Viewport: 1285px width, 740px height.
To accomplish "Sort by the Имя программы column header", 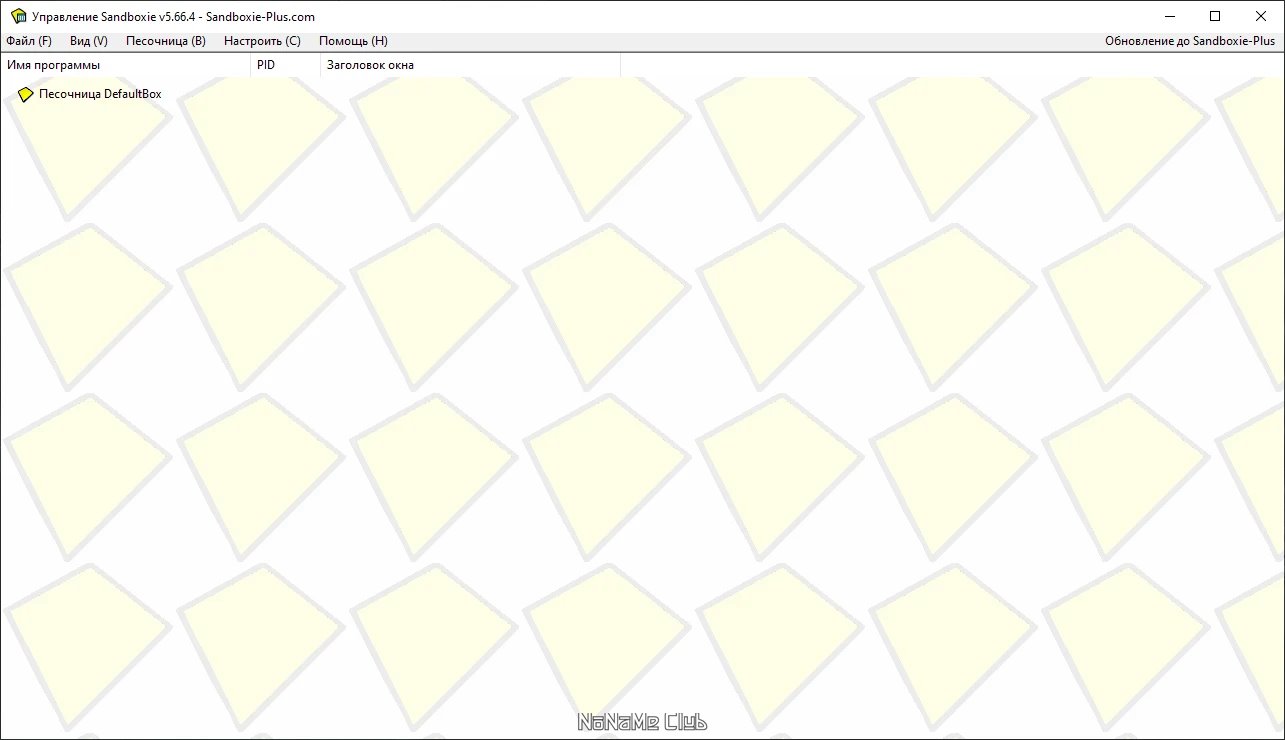I will click(x=125, y=65).
